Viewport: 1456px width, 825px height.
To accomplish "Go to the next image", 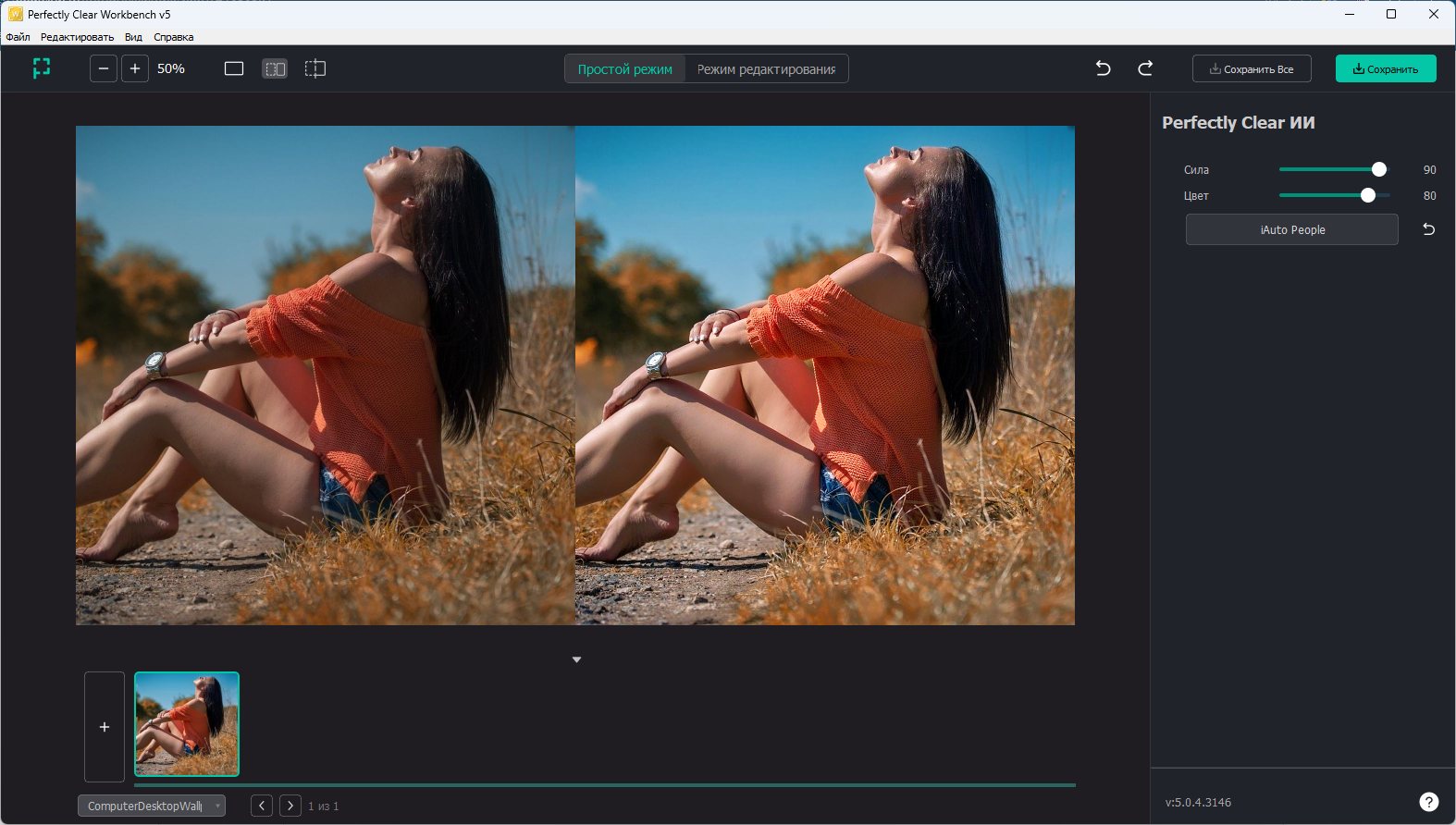I will pyautogui.click(x=290, y=806).
